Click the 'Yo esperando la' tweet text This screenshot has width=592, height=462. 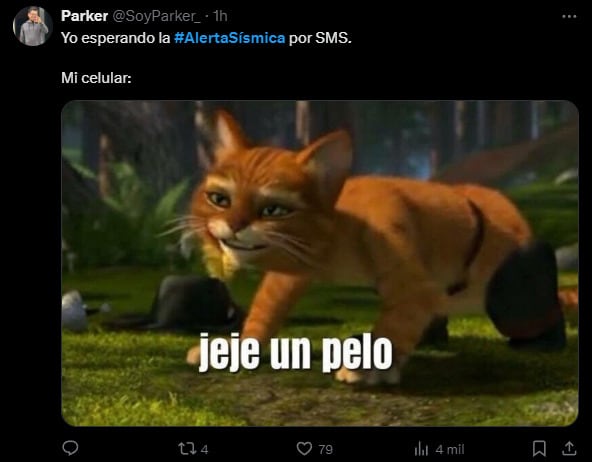116,38
